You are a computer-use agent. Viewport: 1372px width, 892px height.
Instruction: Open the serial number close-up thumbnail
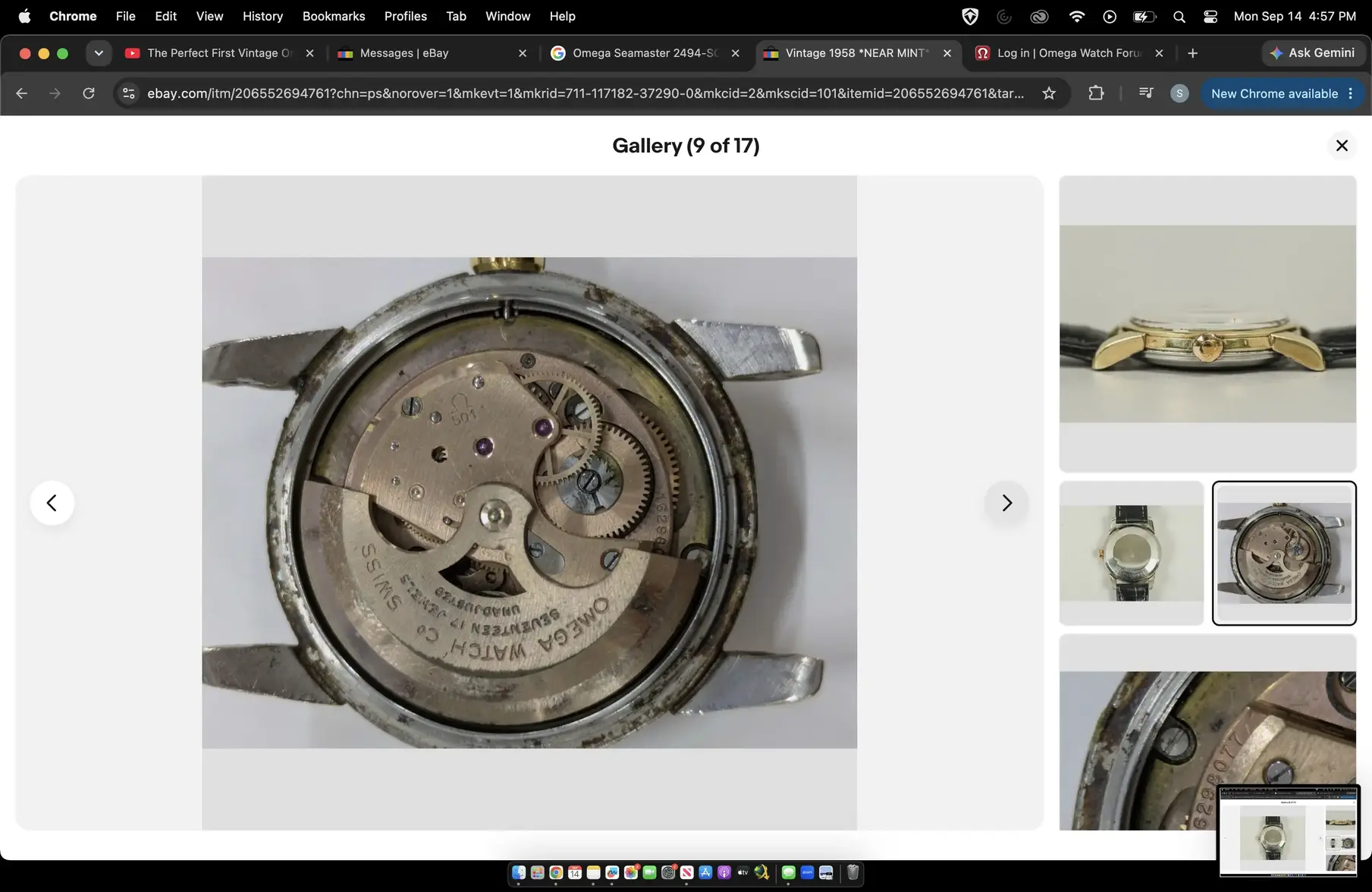coord(1207,732)
